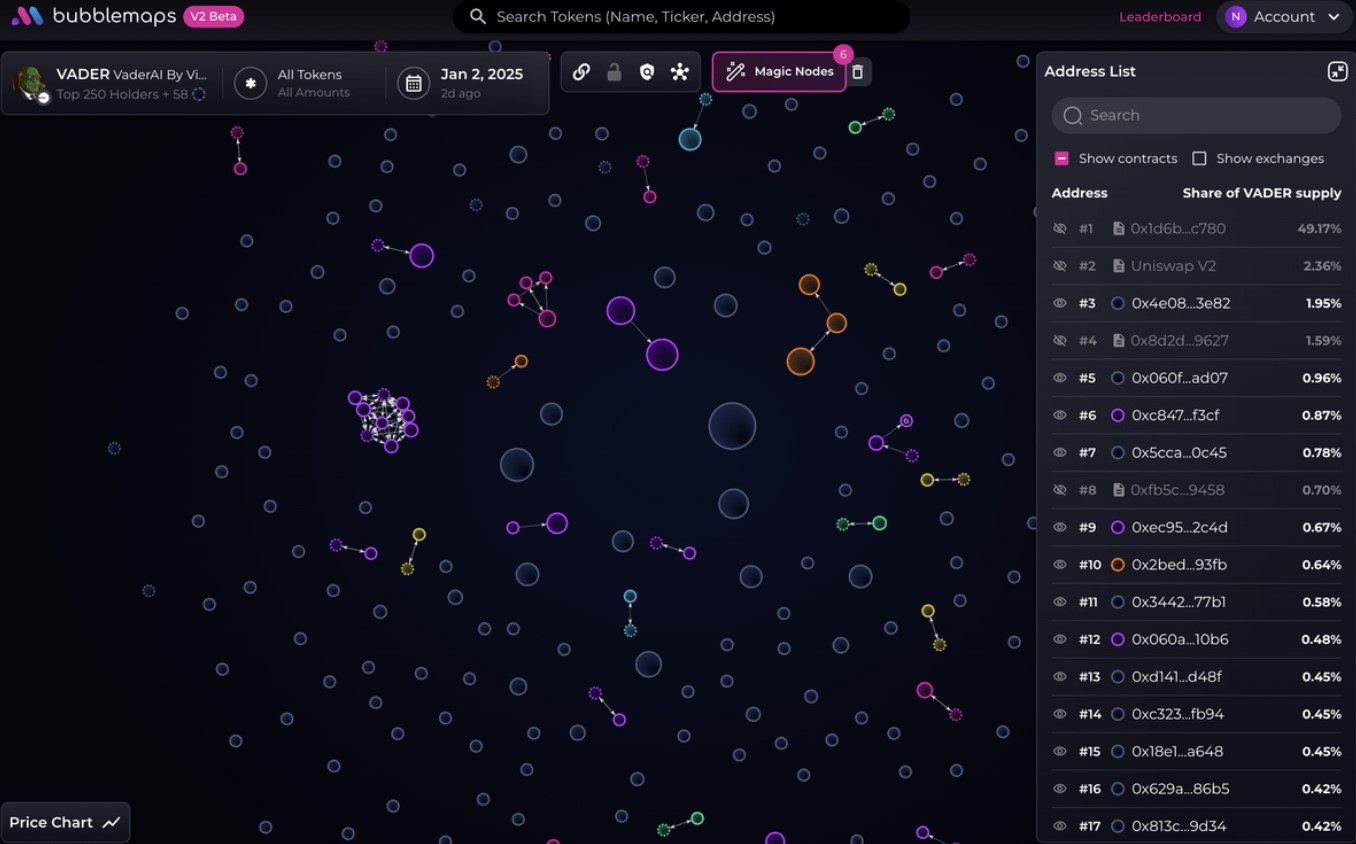The height and width of the screenshot is (844, 1356).
Task: Select address #10 0x2bed...93fb orange circle
Action: point(1118,565)
